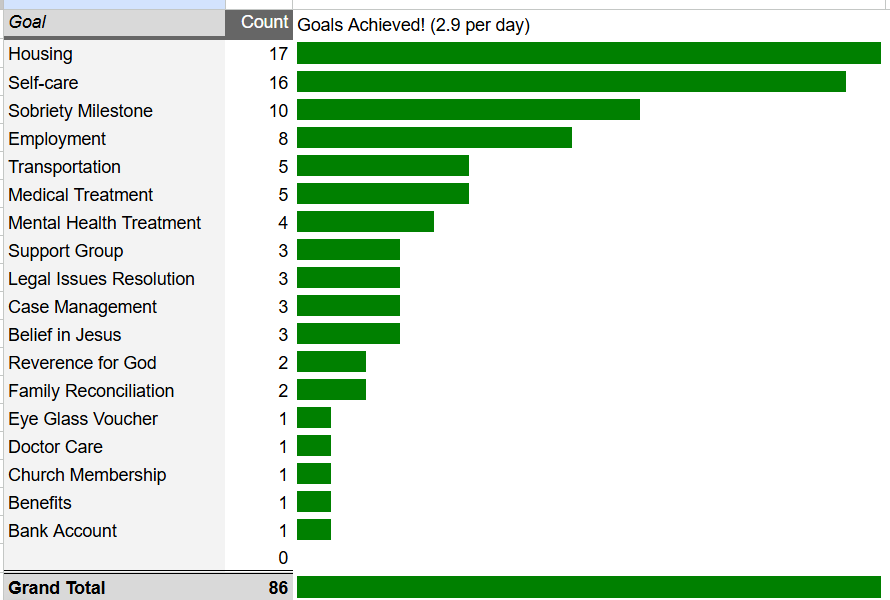Viewport: 890px width, 600px height.
Task: Click the blank row count 0
Action: point(283,558)
